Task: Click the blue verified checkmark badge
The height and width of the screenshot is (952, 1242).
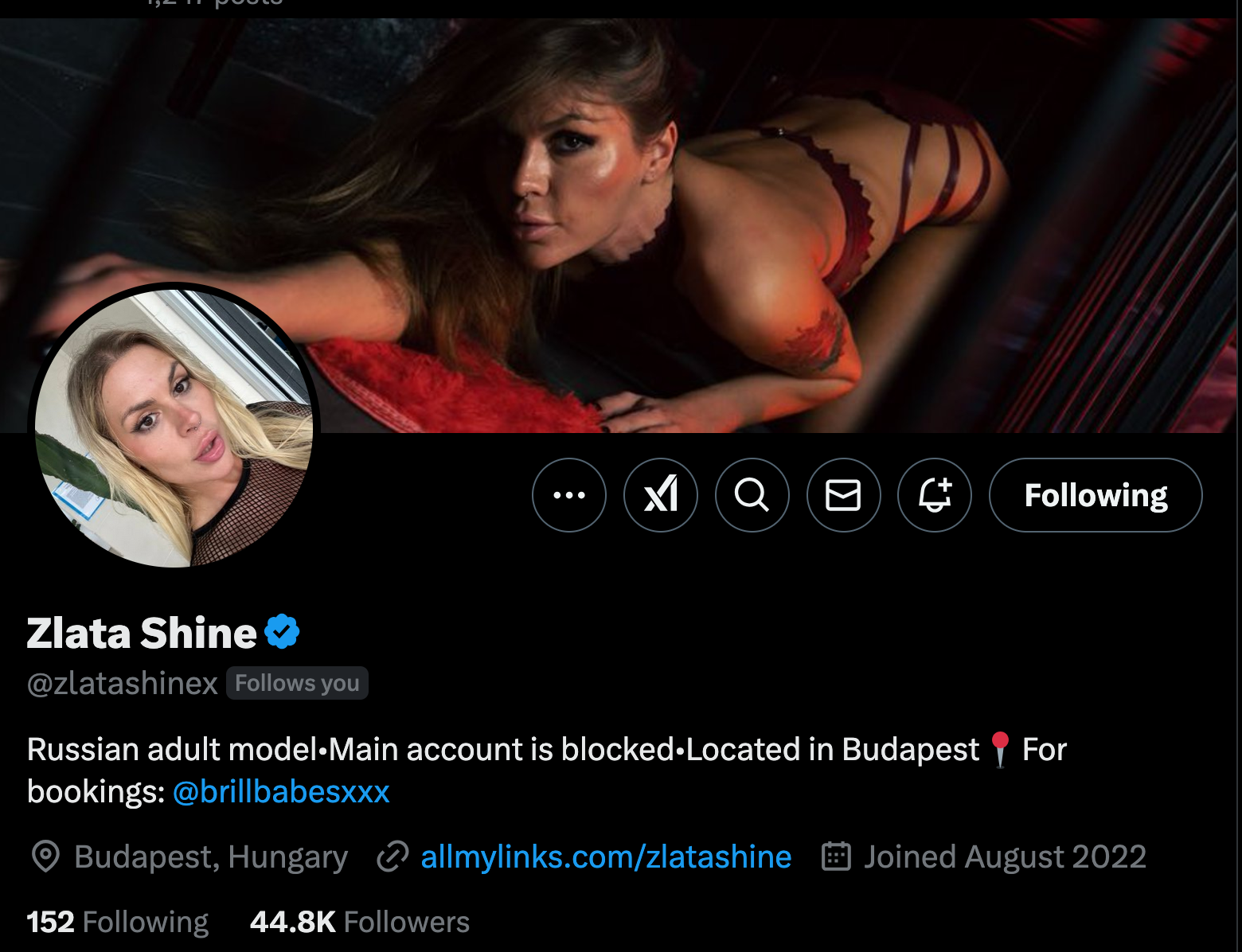Action: pos(282,632)
